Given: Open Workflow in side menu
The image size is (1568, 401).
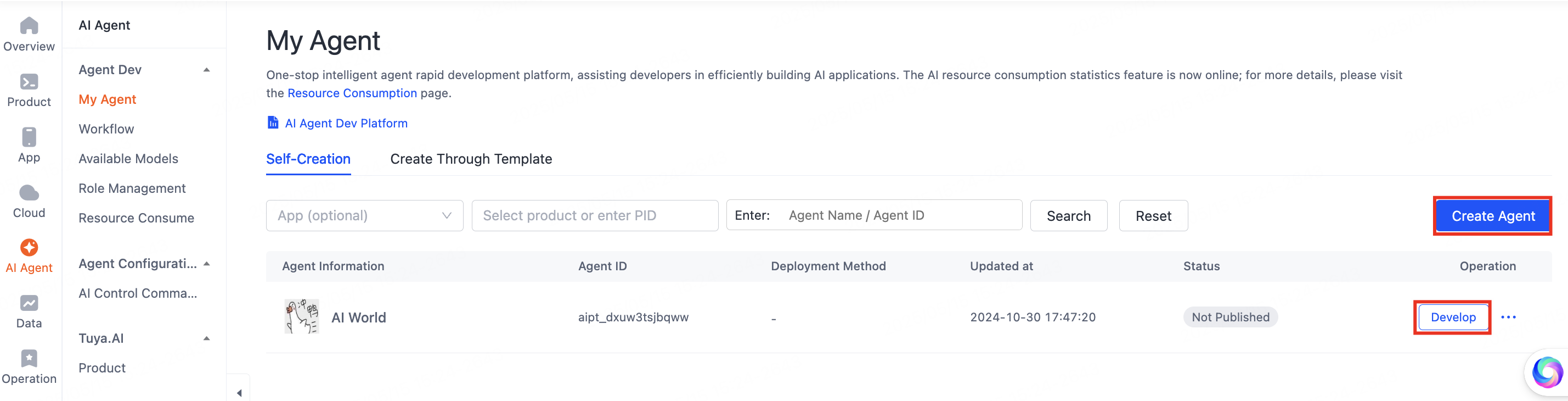Looking at the screenshot, I should pos(106,129).
